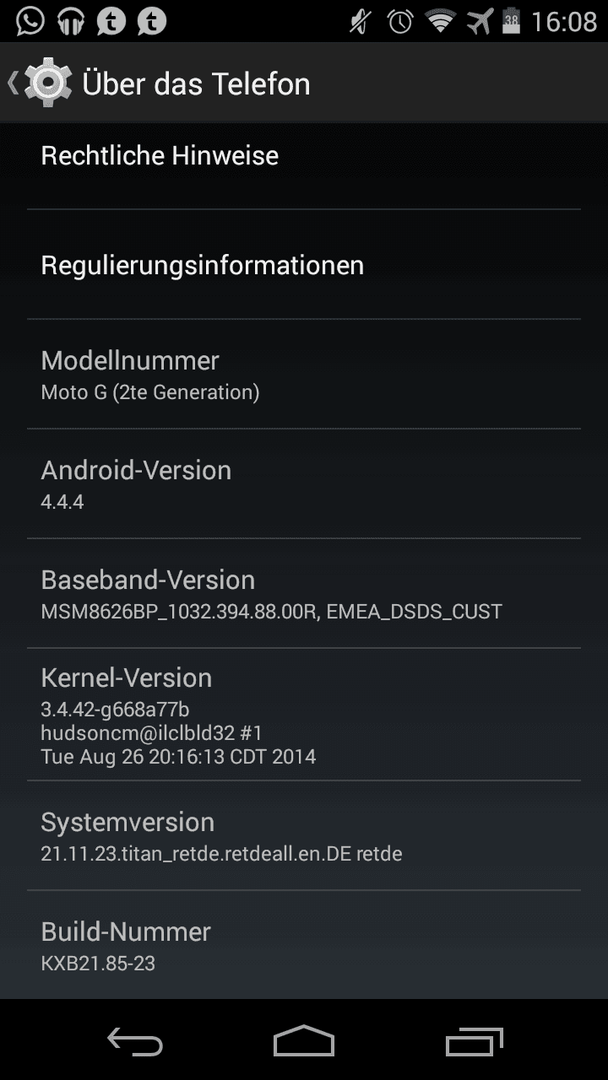This screenshot has width=608, height=1080.
Task: Tap the Android back navigation button
Action: [x=135, y=1041]
